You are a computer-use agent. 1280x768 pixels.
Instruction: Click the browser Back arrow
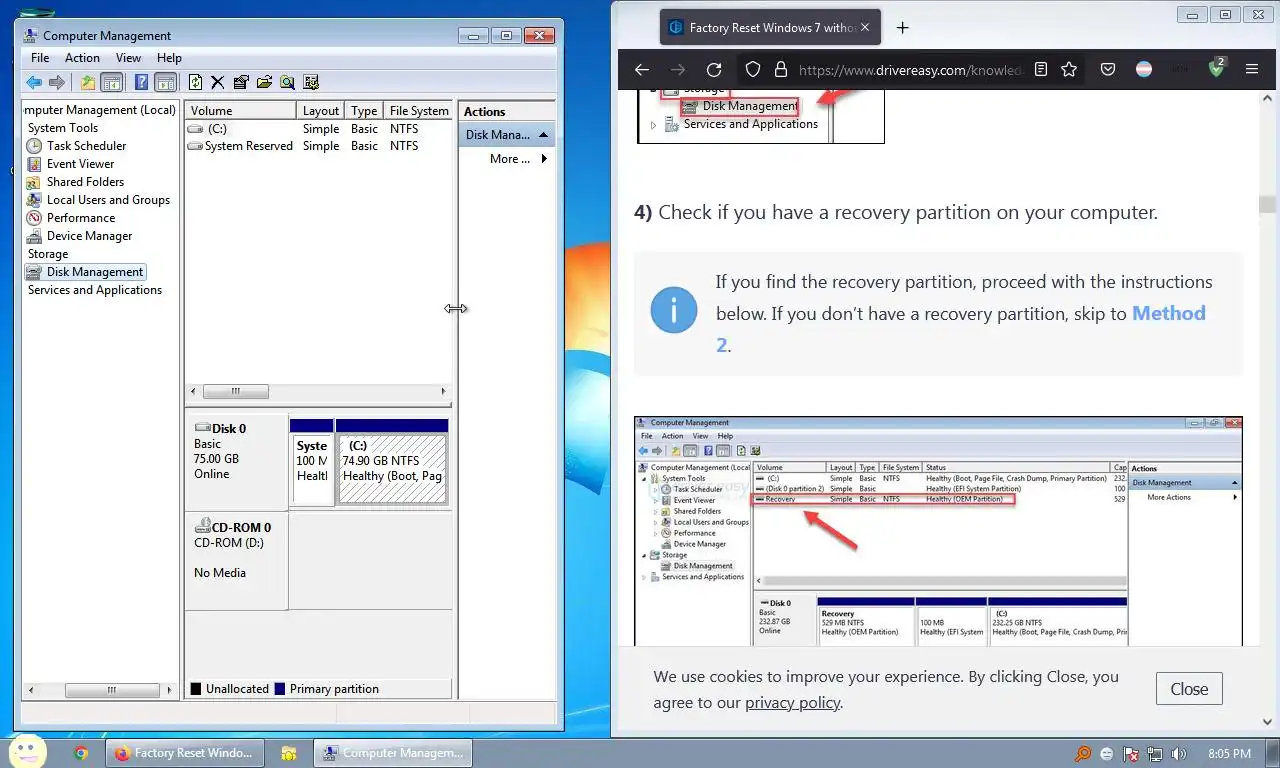[x=642, y=70]
